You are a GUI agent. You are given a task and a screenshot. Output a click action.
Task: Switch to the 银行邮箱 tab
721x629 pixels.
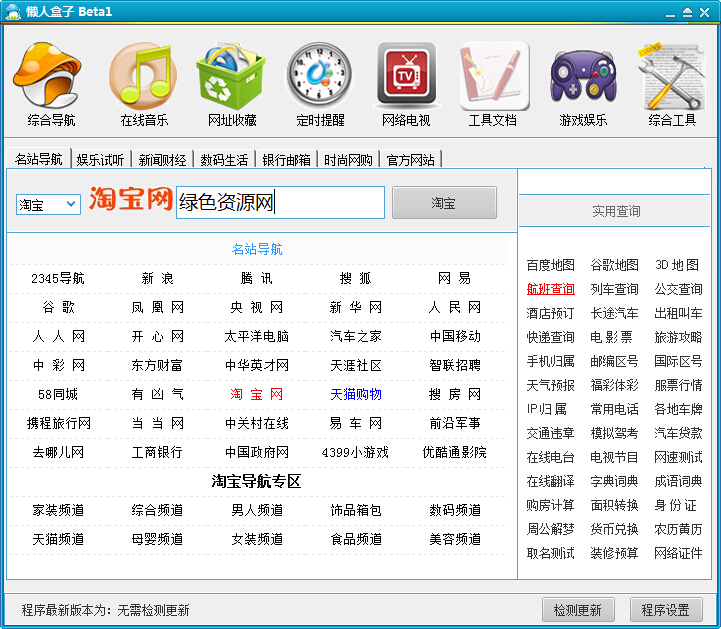(286, 160)
